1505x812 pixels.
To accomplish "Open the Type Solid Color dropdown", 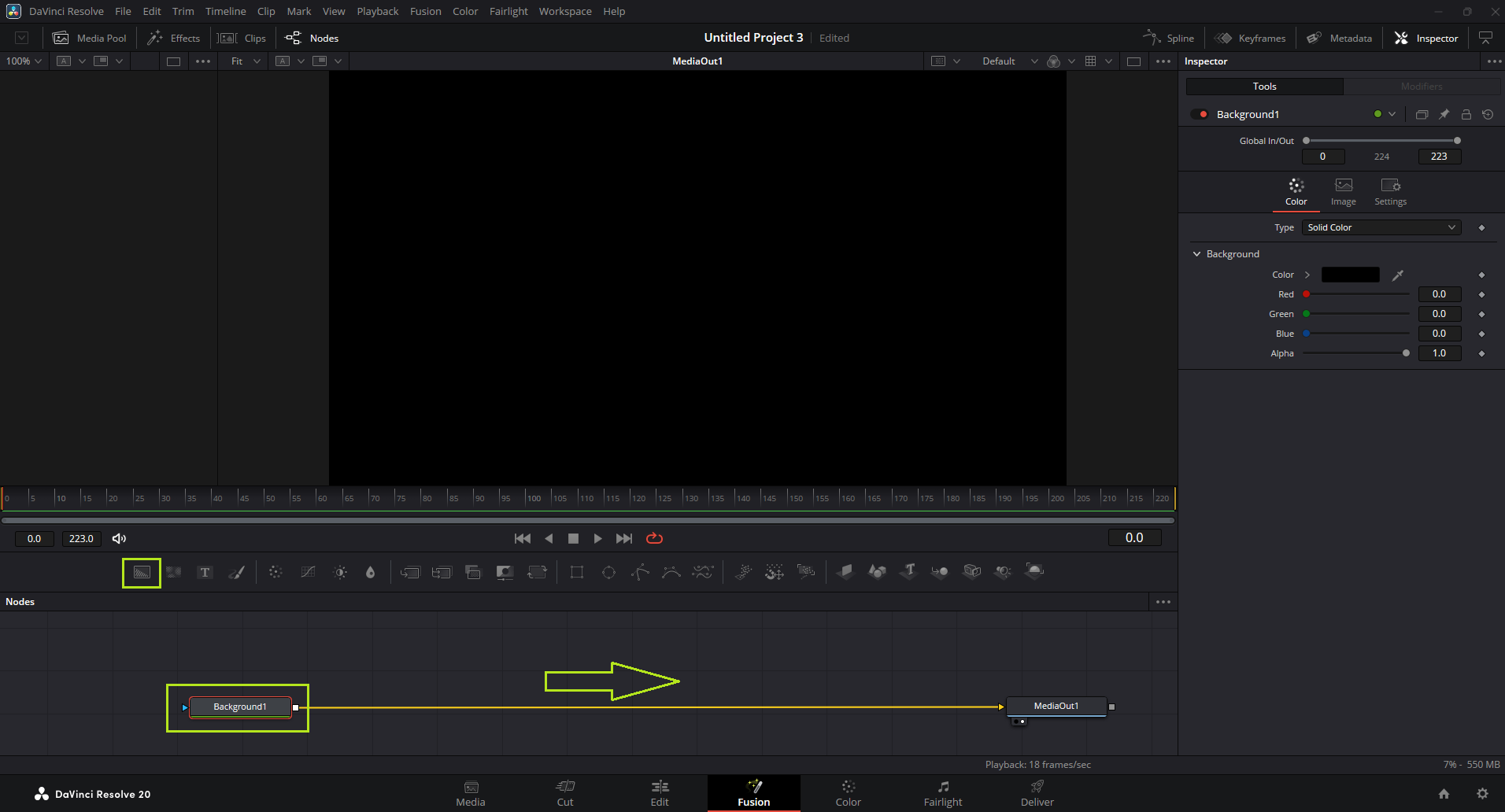I will click(x=1381, y=227).
